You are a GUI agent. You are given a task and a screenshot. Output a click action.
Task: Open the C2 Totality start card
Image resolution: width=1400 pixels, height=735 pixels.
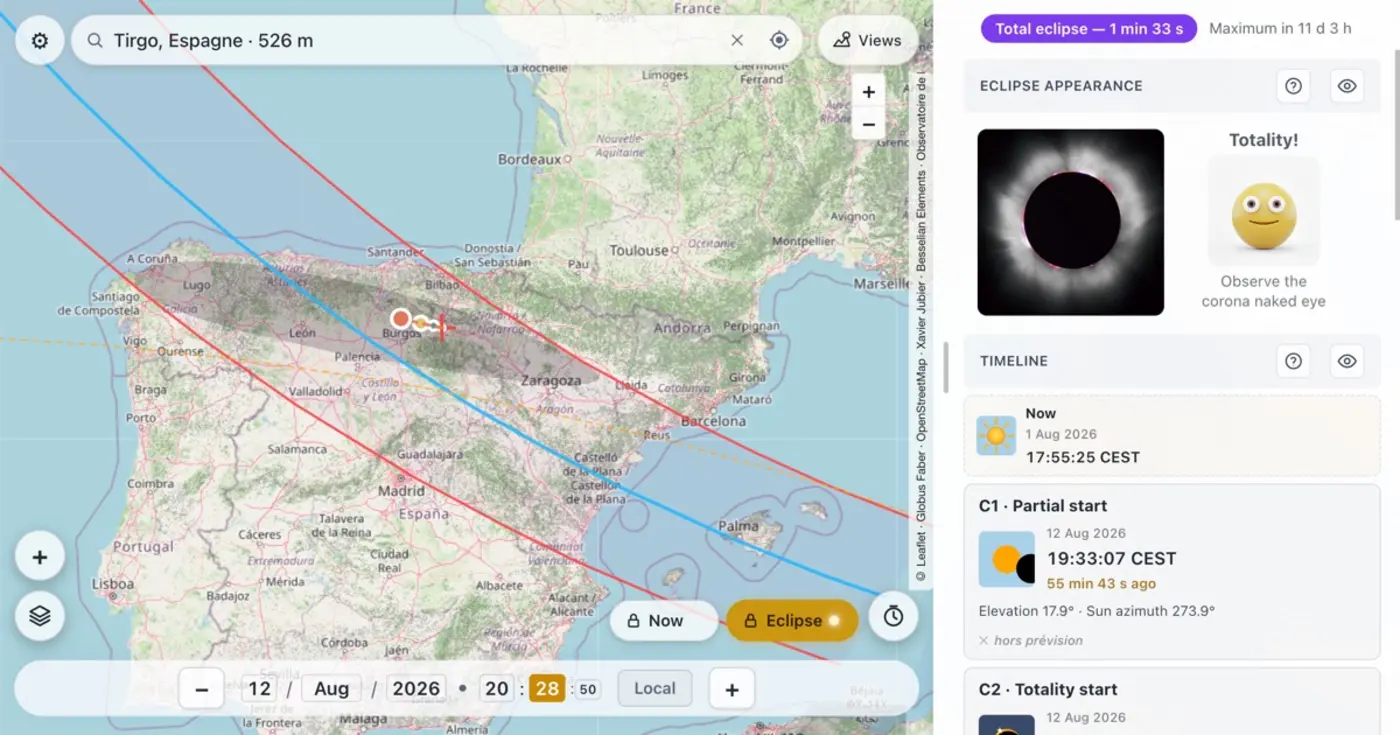[x=1172, y=702]
